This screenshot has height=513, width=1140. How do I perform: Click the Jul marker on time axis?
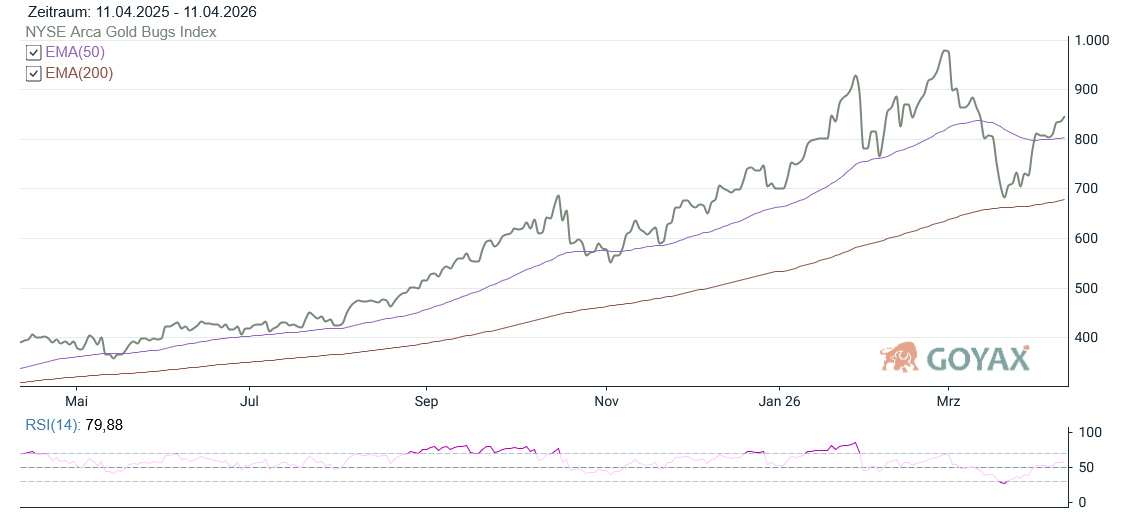click(250, 402)
